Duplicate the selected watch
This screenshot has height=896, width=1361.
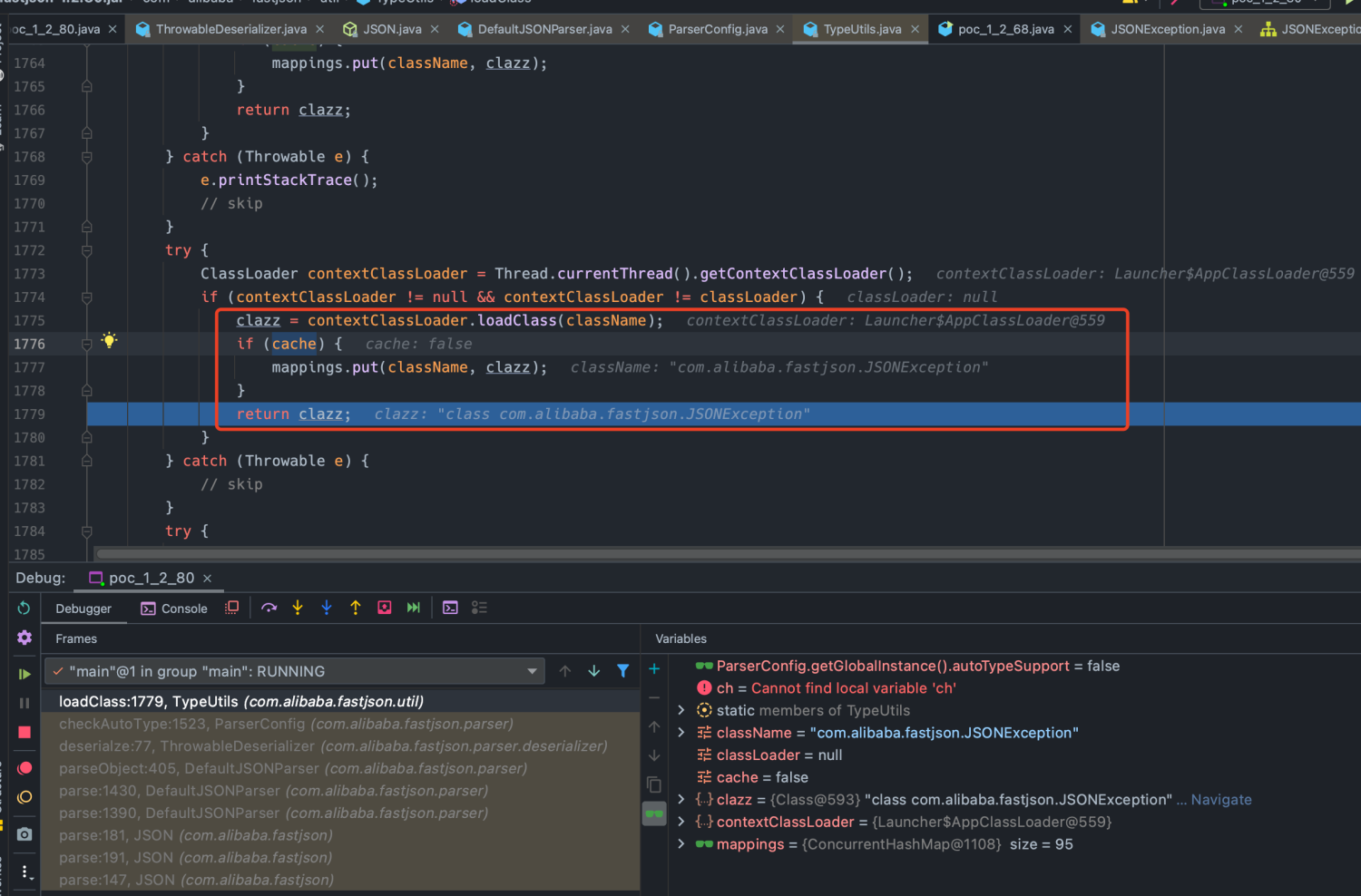(x=654, y=785)
